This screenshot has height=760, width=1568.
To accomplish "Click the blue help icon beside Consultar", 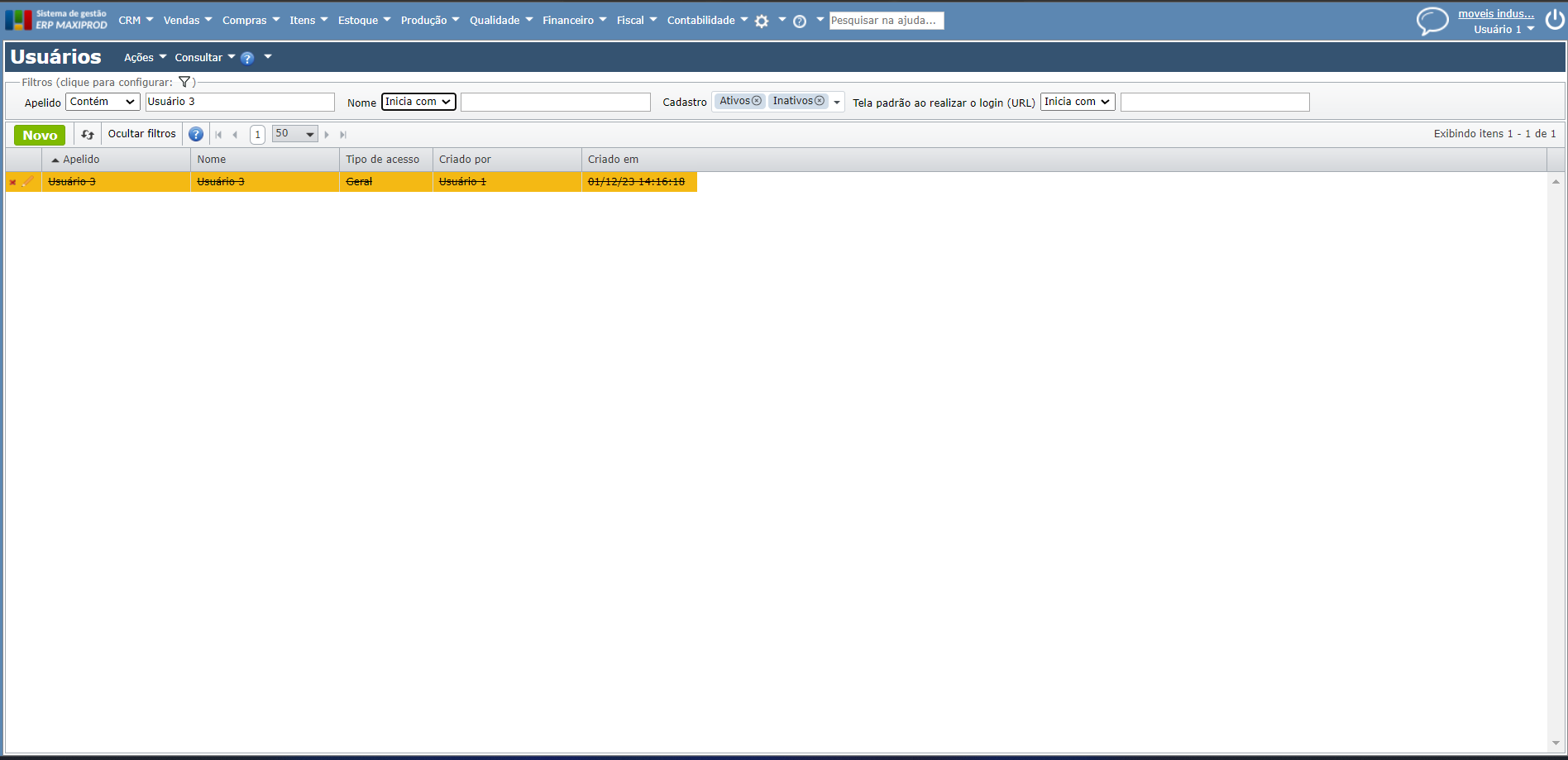I will pyautogui.click(x=247, y=58).
